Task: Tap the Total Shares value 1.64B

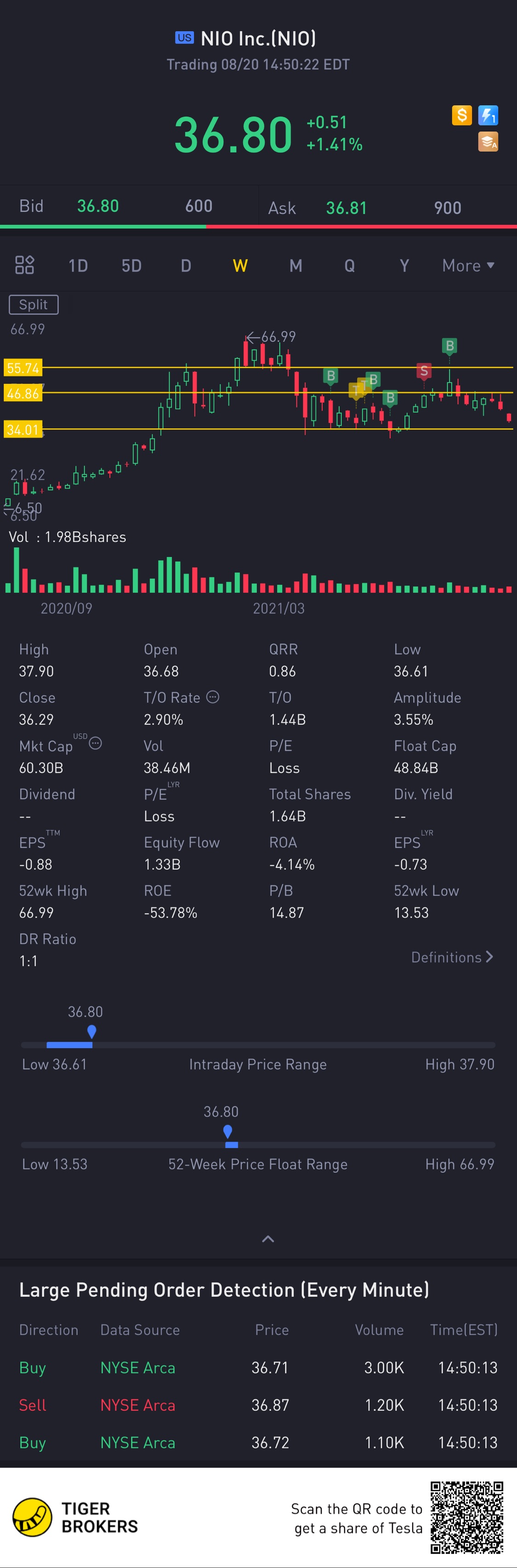Action: [x=287, y=816]
